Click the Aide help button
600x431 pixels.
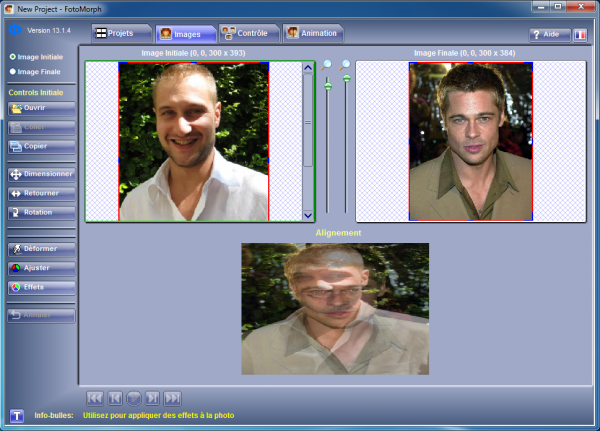(x=550, y=34)
